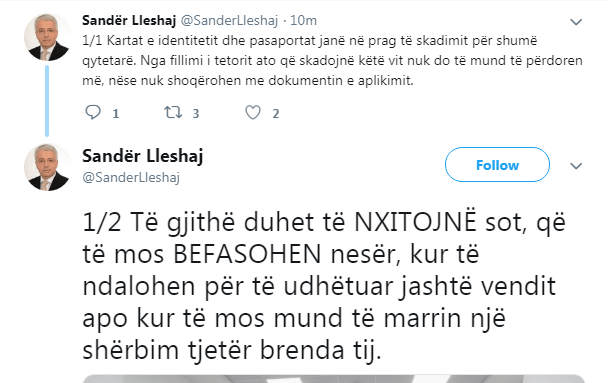Click the @SanderLleshaj handle in the top tweet
The height and width of the screenshot is (383, 608).
(x=230, y=20)
